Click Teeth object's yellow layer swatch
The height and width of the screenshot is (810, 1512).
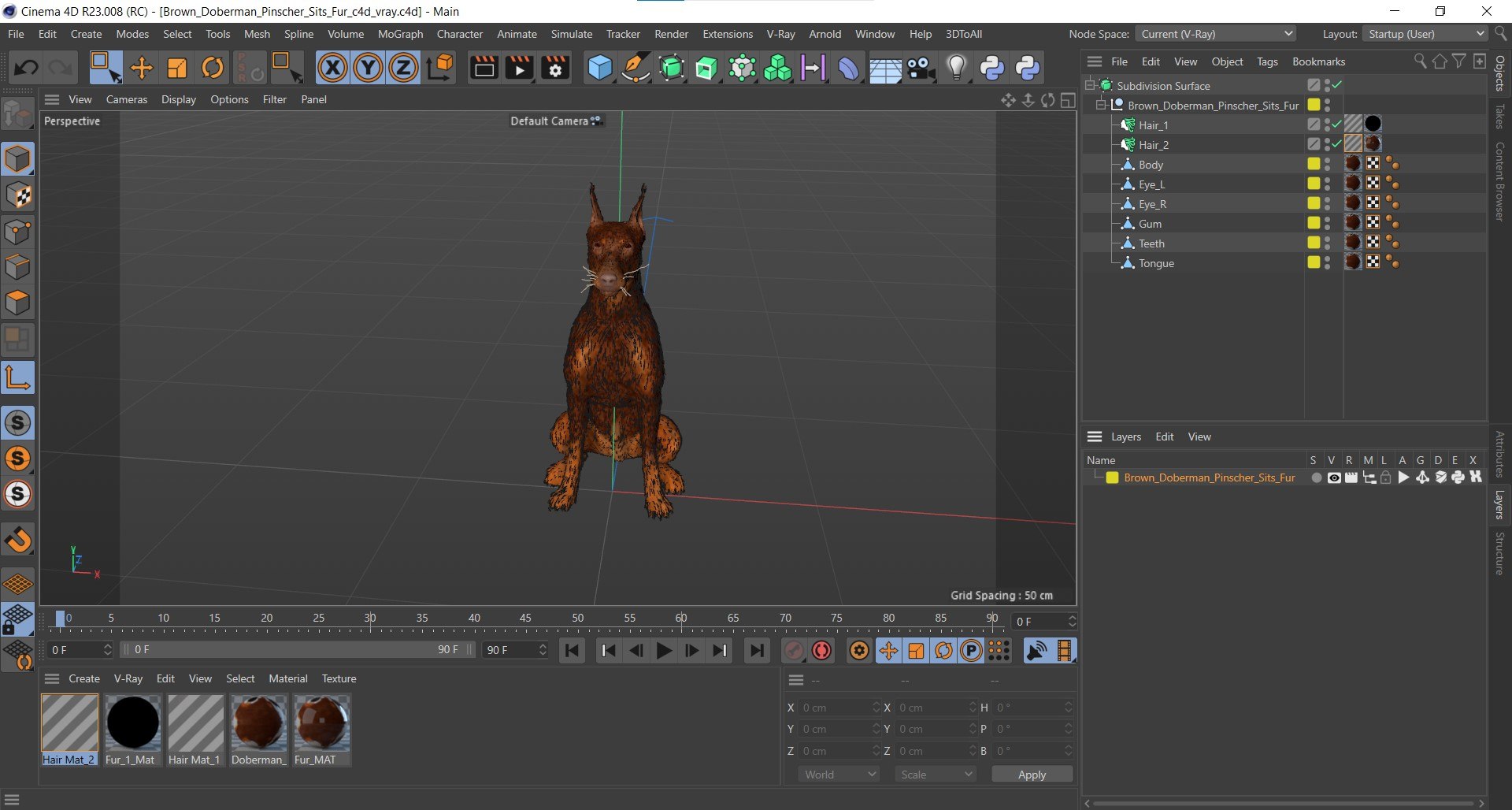pos(1314,243)
